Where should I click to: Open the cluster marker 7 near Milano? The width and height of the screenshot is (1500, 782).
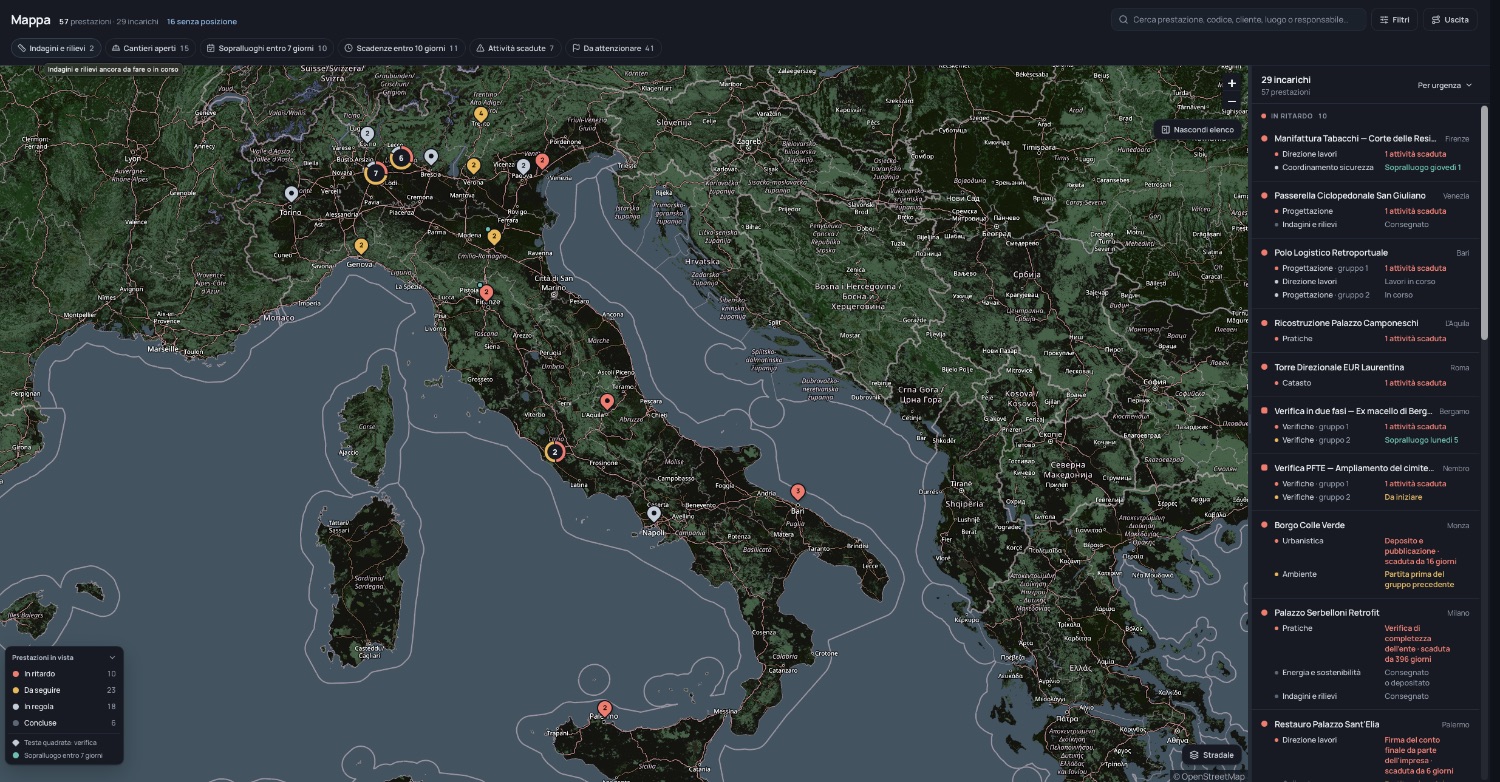tap(376, 174)
